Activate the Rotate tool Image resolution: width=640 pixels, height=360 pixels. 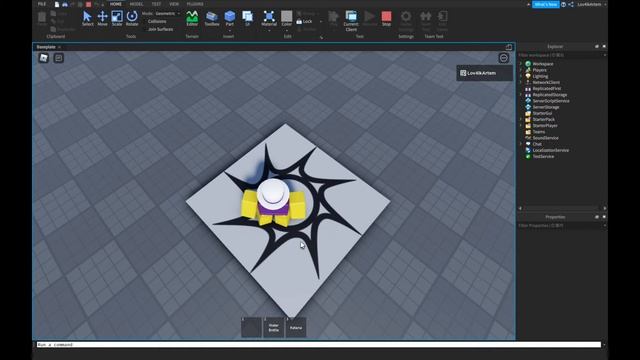[132, 18]
